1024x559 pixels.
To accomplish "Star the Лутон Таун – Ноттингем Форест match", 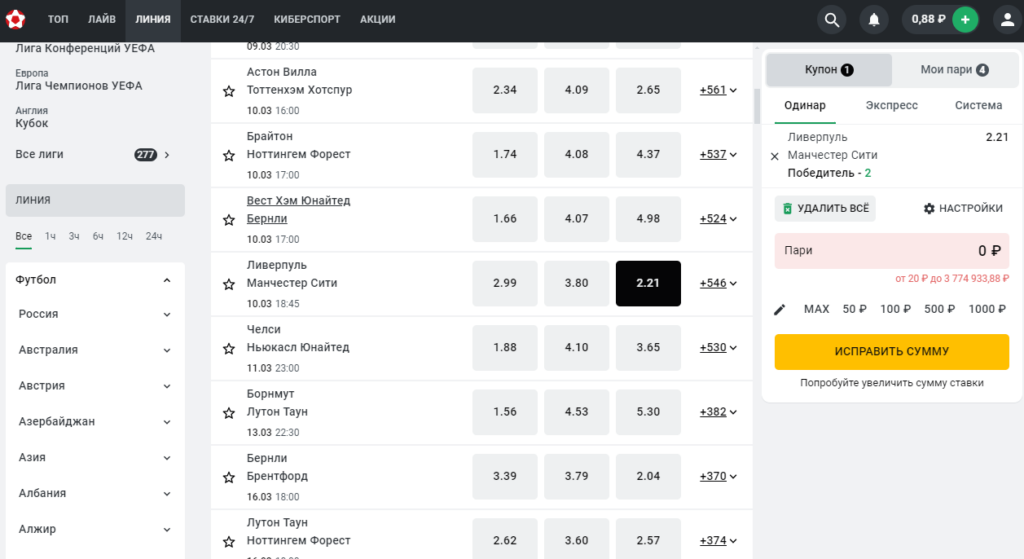I will pos(229,541).
